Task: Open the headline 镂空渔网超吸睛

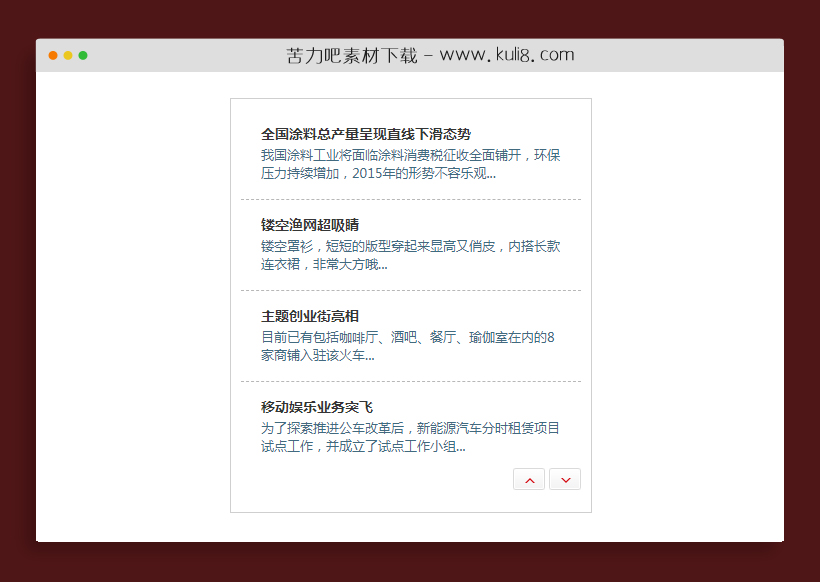Action: 311,224
